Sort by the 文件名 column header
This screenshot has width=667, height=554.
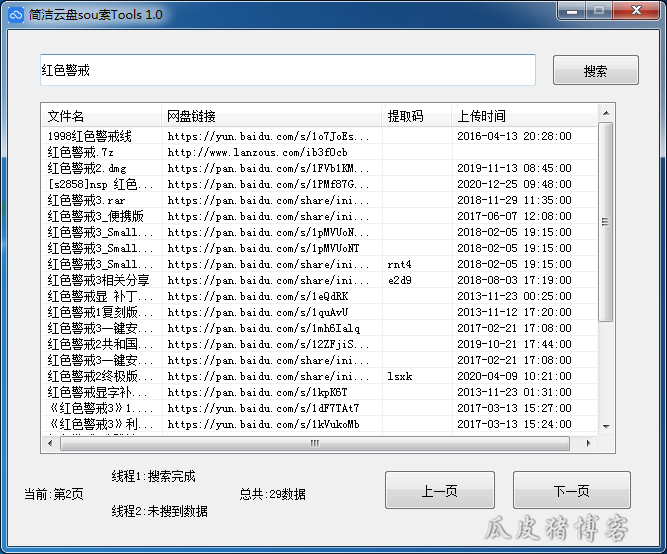tap(102, 116)
